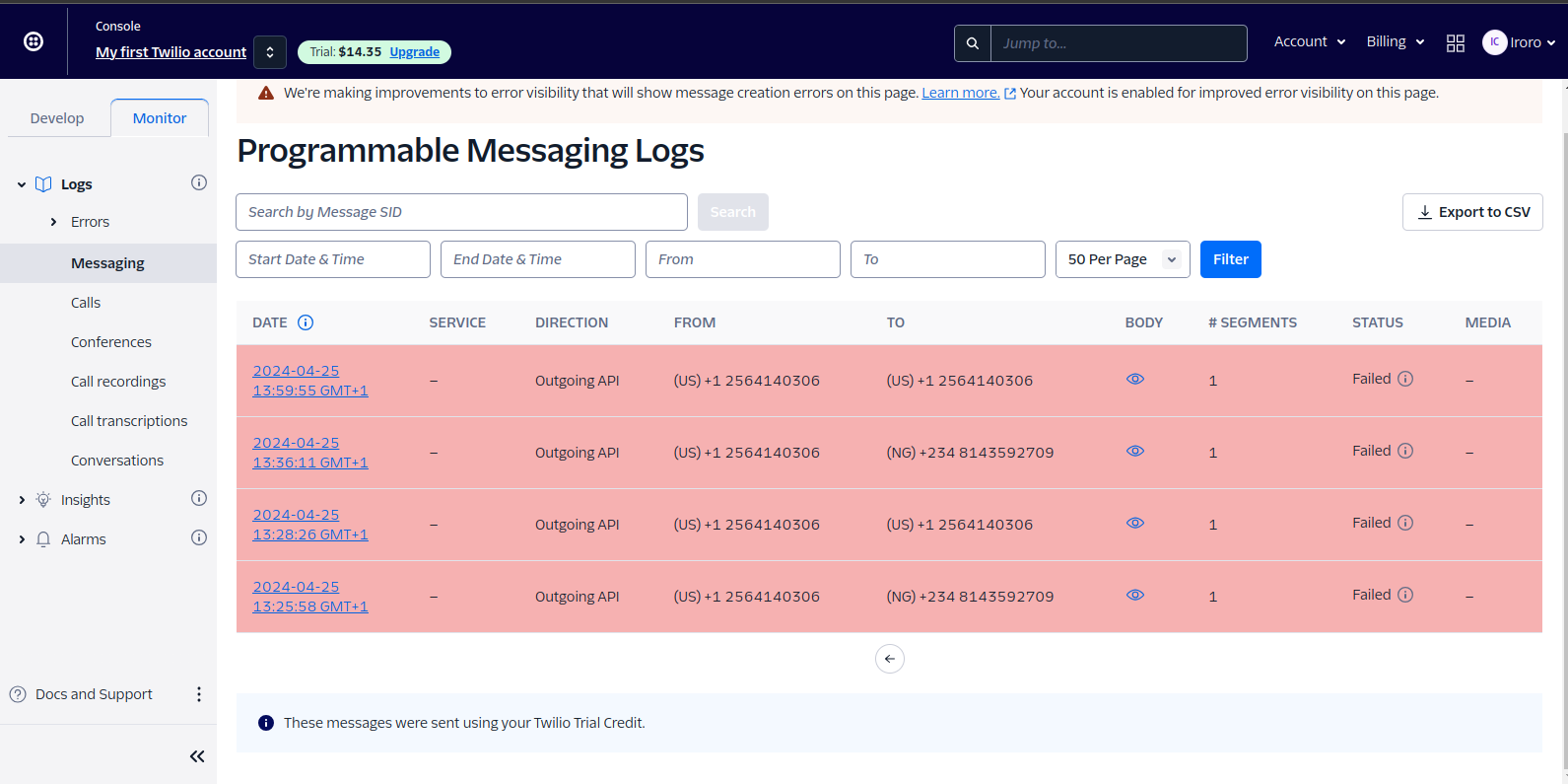Click the Alarms info icon
The width and height of the screenshot is (1568, 784).
point(199,537)
